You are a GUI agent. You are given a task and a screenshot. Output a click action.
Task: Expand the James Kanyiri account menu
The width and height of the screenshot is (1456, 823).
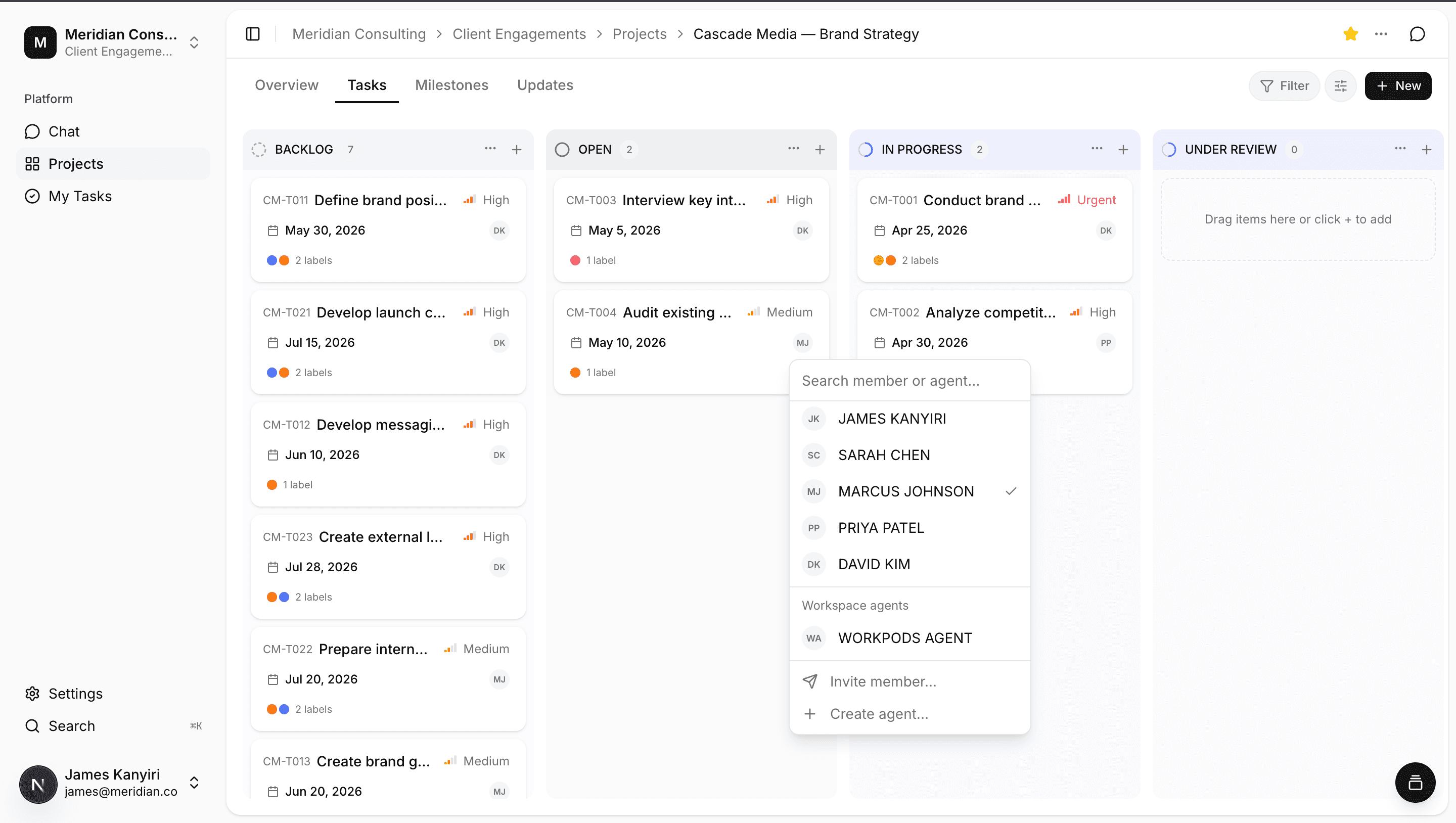194,782
